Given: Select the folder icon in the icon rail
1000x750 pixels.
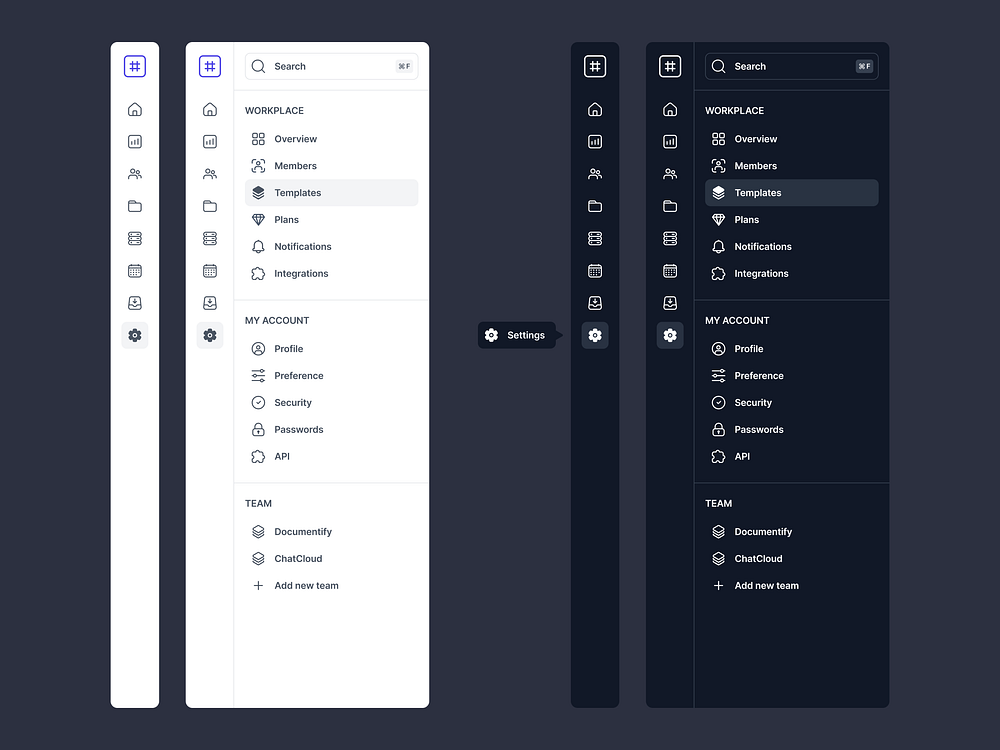Looking at the screenshot, I should pos(135,206).
